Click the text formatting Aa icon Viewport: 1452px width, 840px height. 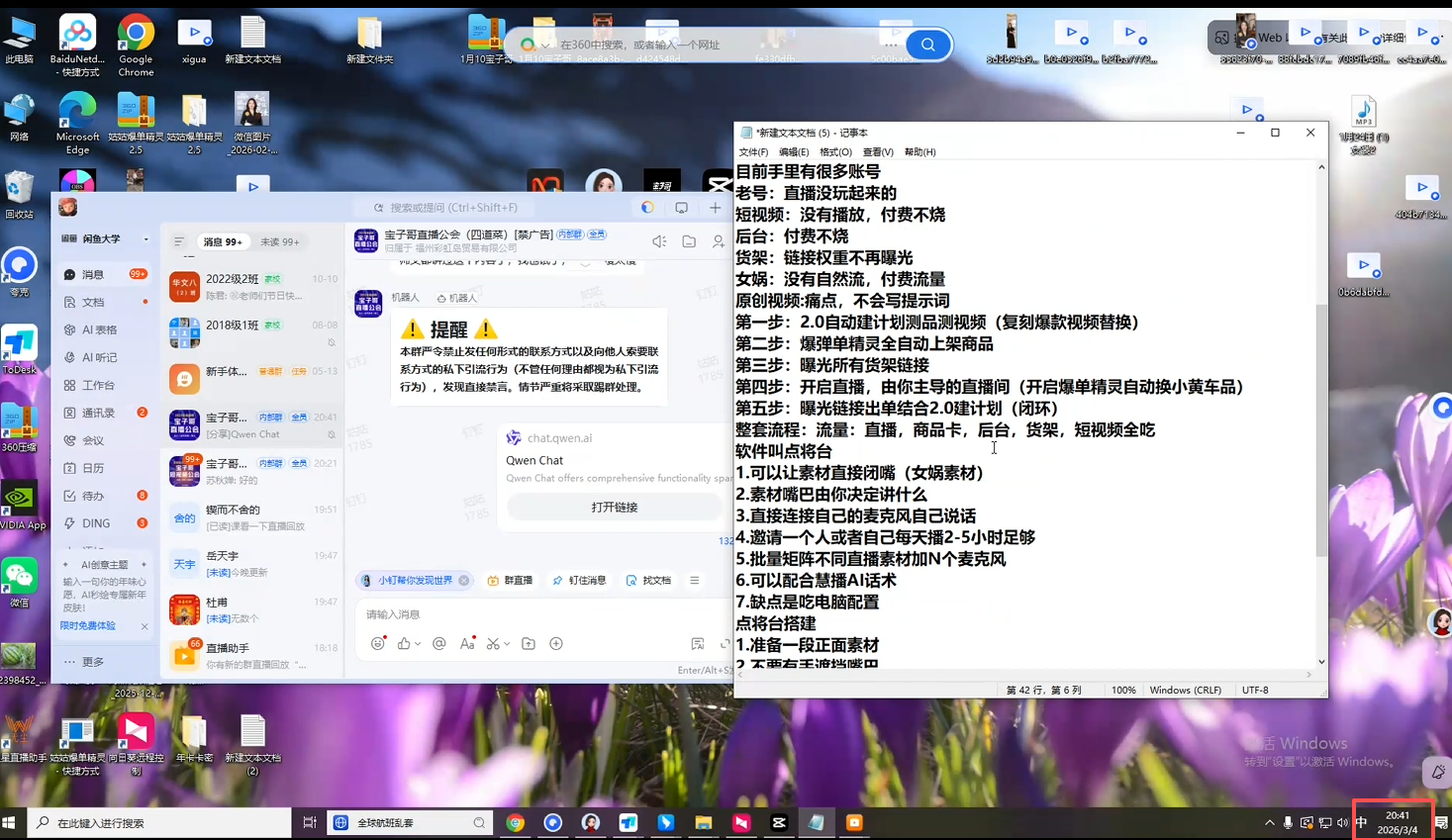pyautogui.click(x=467, y=644)
